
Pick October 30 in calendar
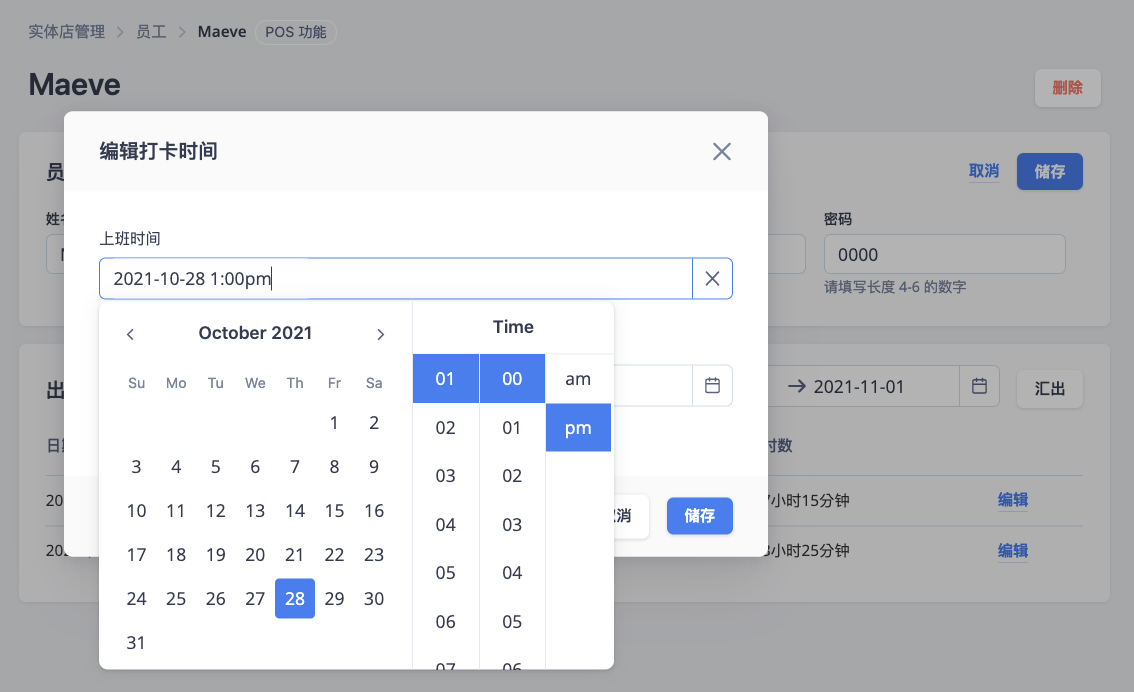pos(374,599)
